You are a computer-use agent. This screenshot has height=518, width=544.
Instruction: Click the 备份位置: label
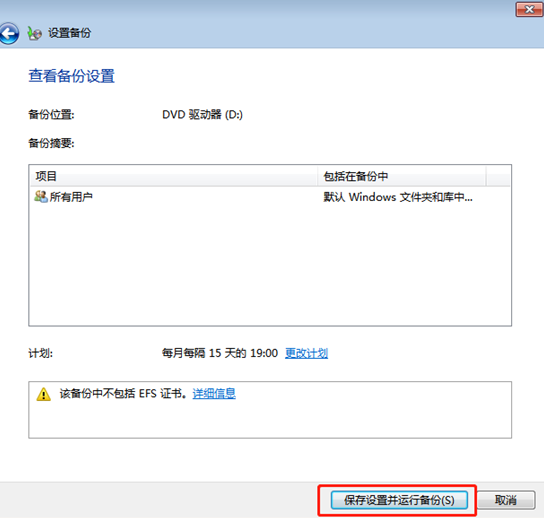[51, 114]
